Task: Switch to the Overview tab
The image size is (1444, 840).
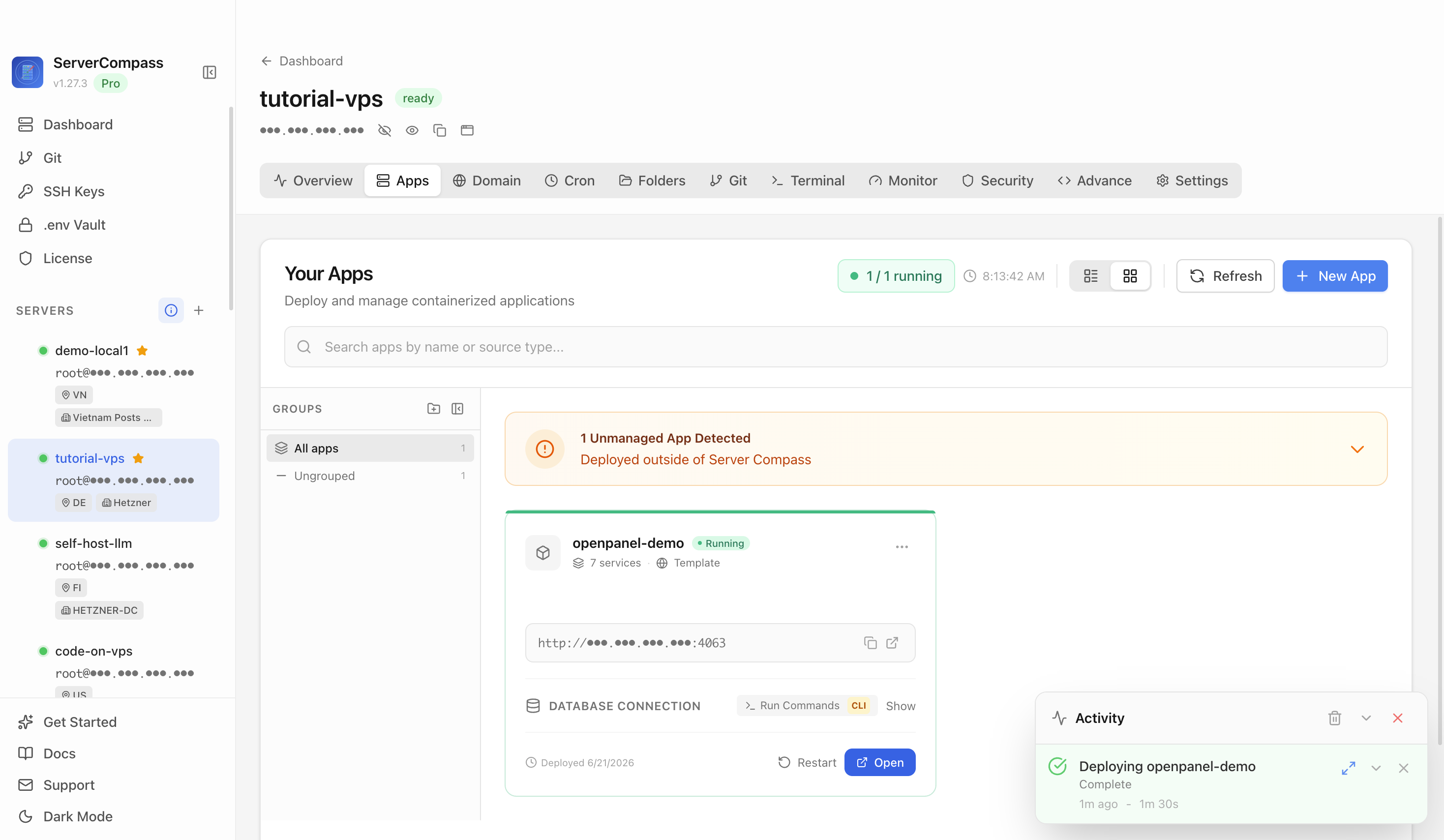Action: click(x=313, y=180)
